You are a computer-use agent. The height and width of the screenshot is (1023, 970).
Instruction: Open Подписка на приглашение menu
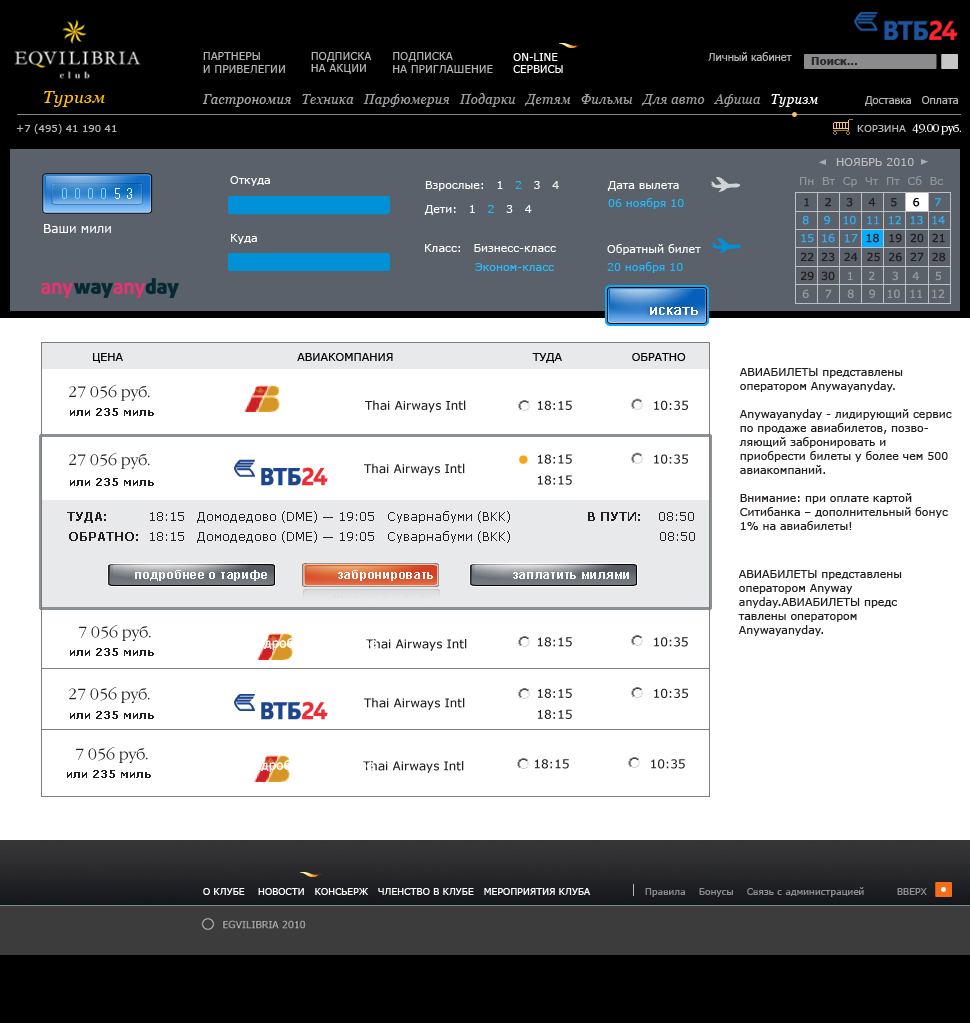tap(442, 63)
